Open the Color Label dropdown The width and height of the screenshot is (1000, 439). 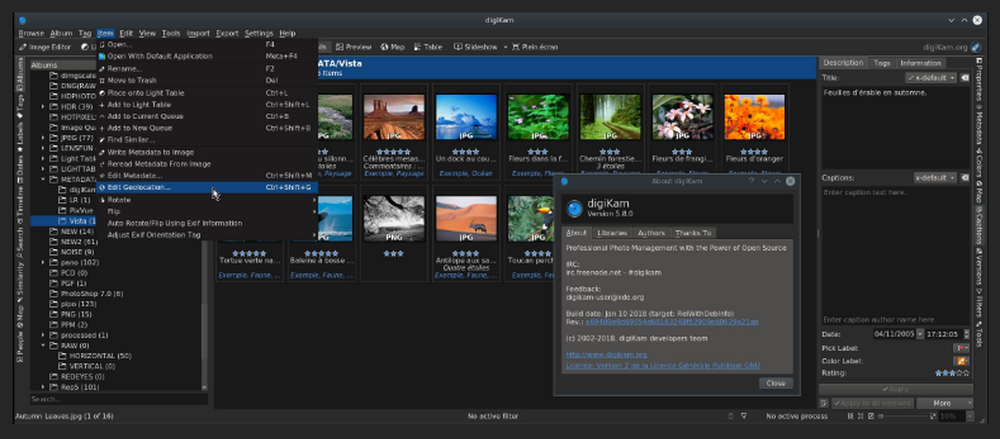pyautogui.click(x=961, y=361)
